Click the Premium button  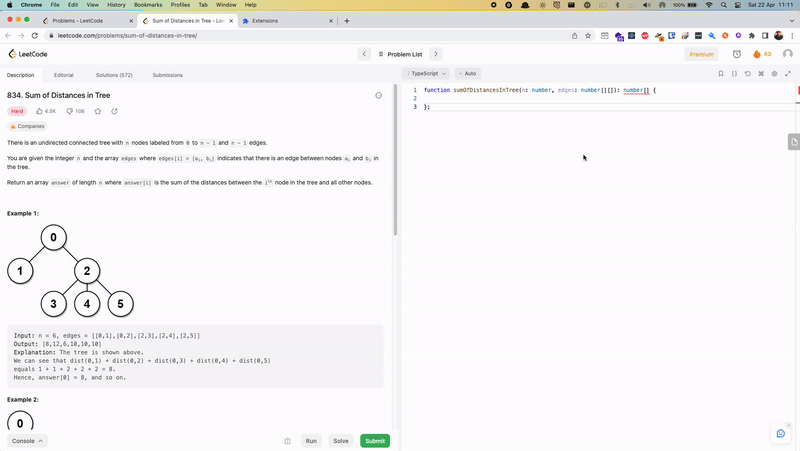coord(702,54)
